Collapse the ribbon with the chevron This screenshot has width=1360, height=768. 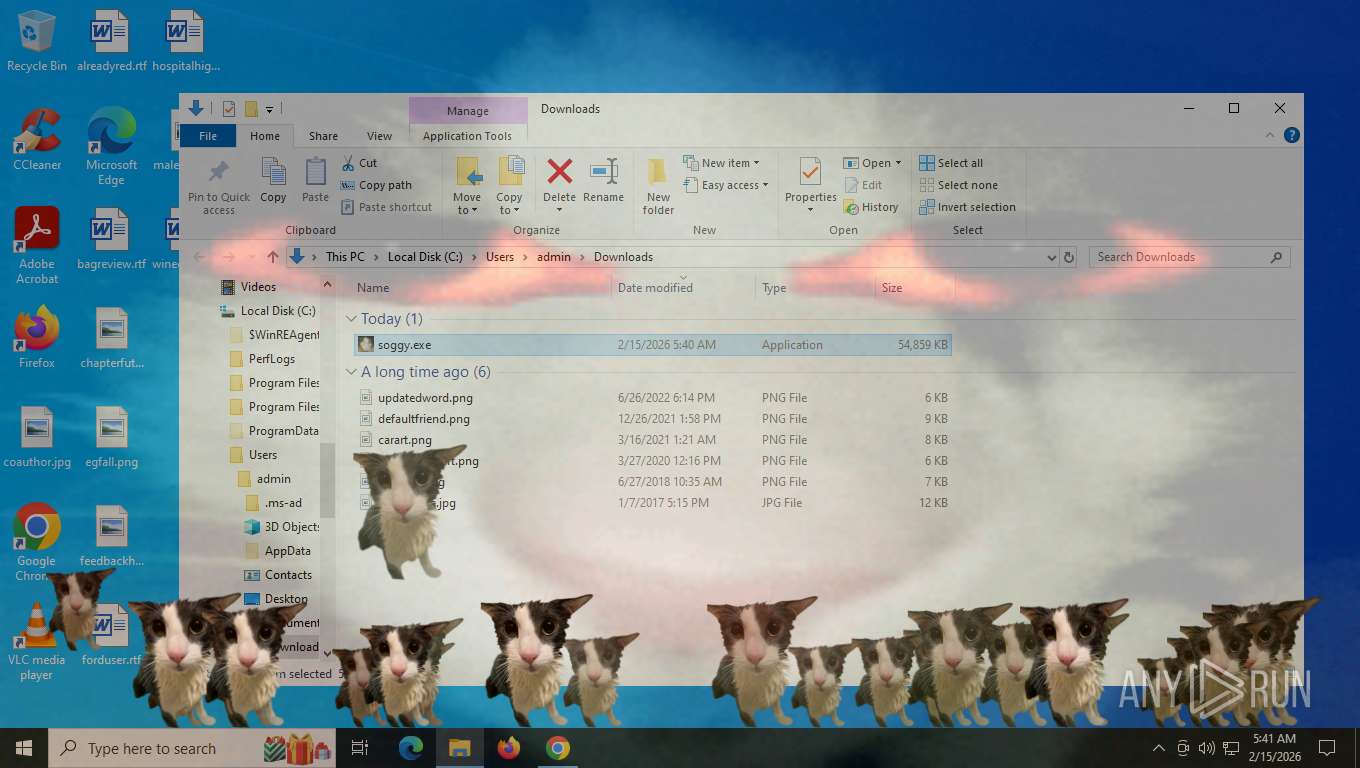(x=1271, y=136)
